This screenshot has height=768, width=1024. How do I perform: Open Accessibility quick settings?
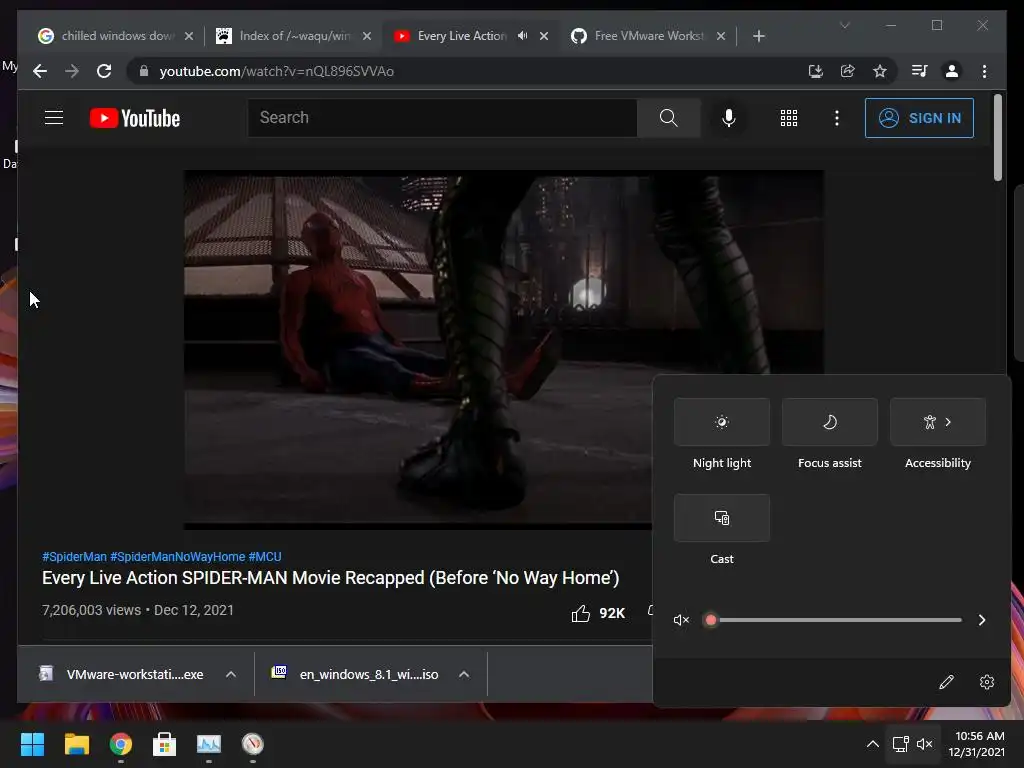938,422
